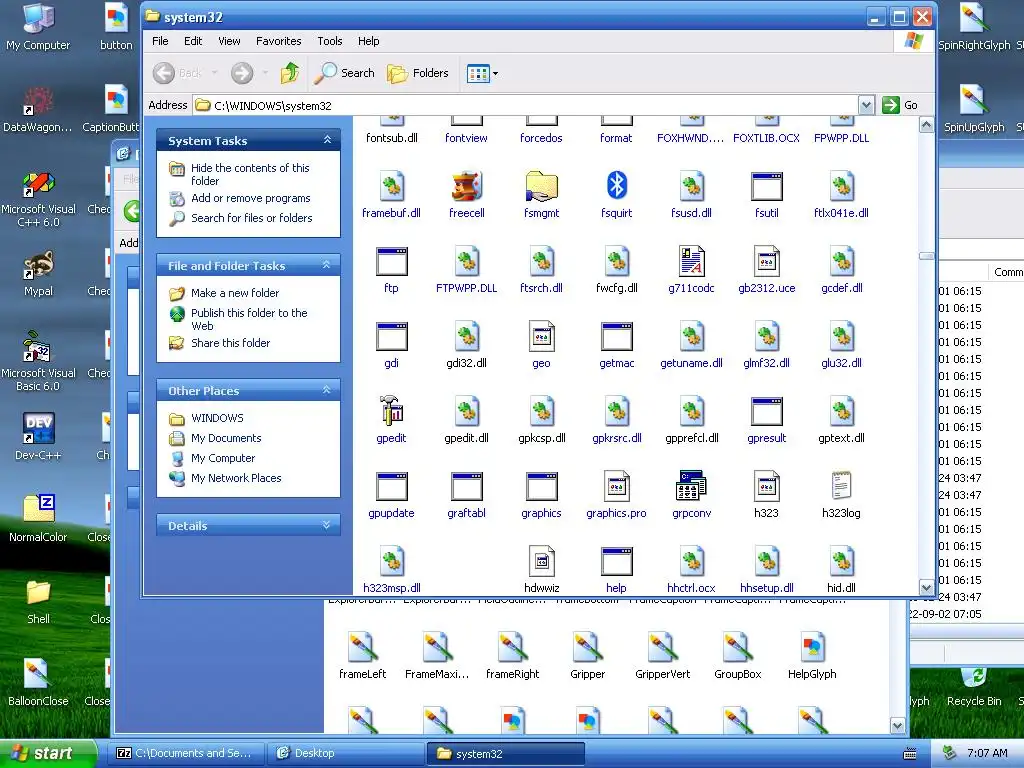Select the gdi32.dll file icon
This screenshot has width=1024, height=768.
466,336
